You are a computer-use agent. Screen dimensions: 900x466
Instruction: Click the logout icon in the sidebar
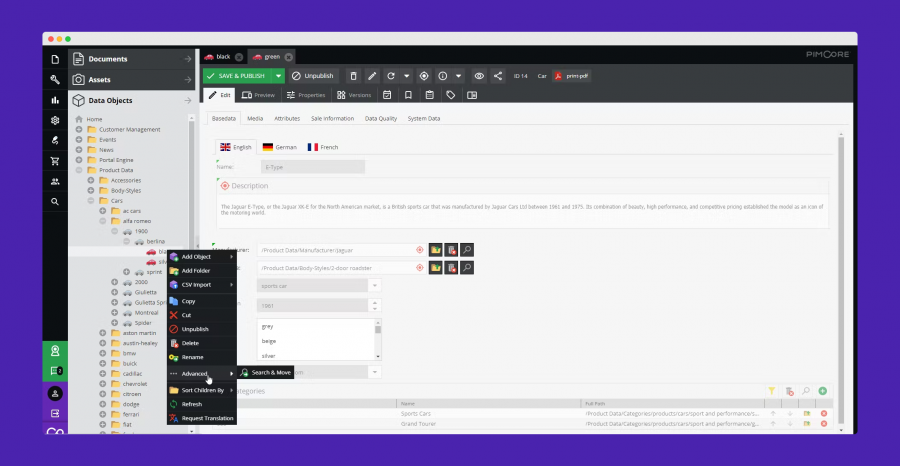coord(55,413)
